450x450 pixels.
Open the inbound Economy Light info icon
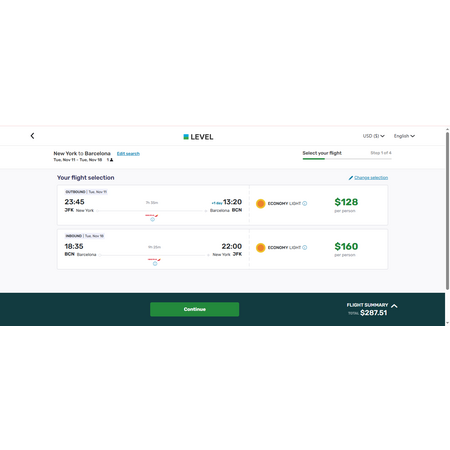tap(305, 247)
